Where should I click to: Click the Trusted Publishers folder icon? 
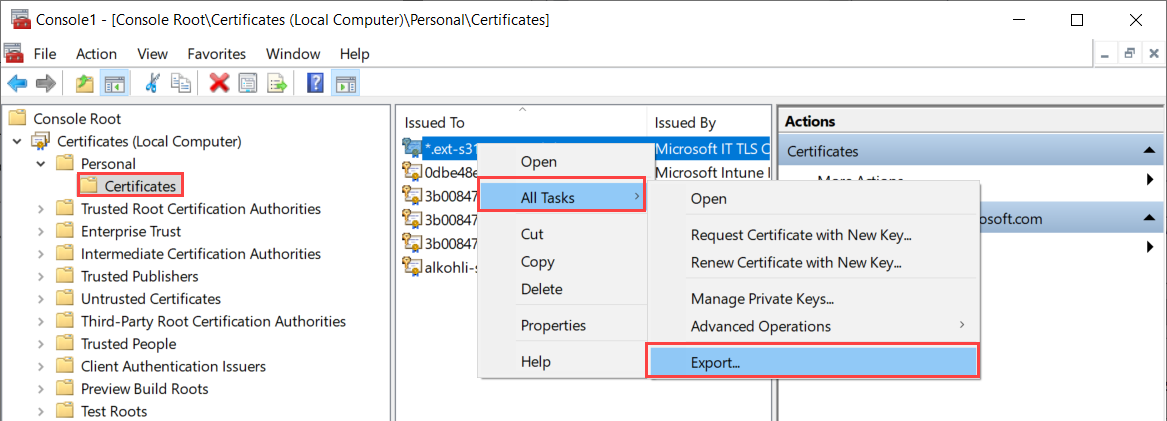click(65, 276)
